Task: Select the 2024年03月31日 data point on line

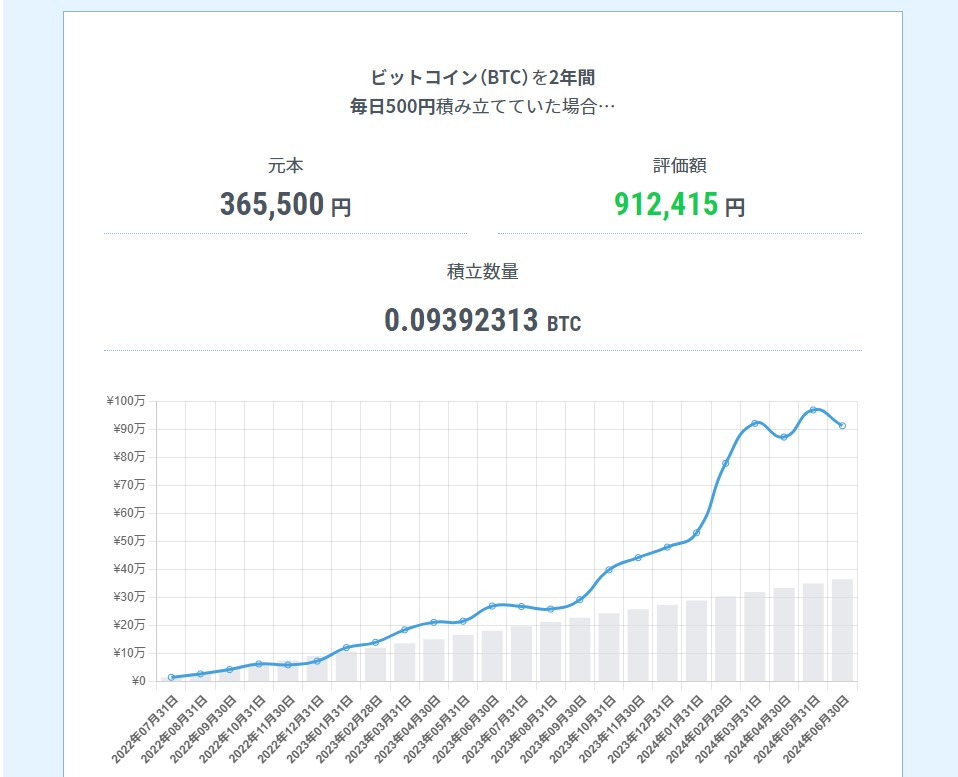Action: [x=755, y=424]
